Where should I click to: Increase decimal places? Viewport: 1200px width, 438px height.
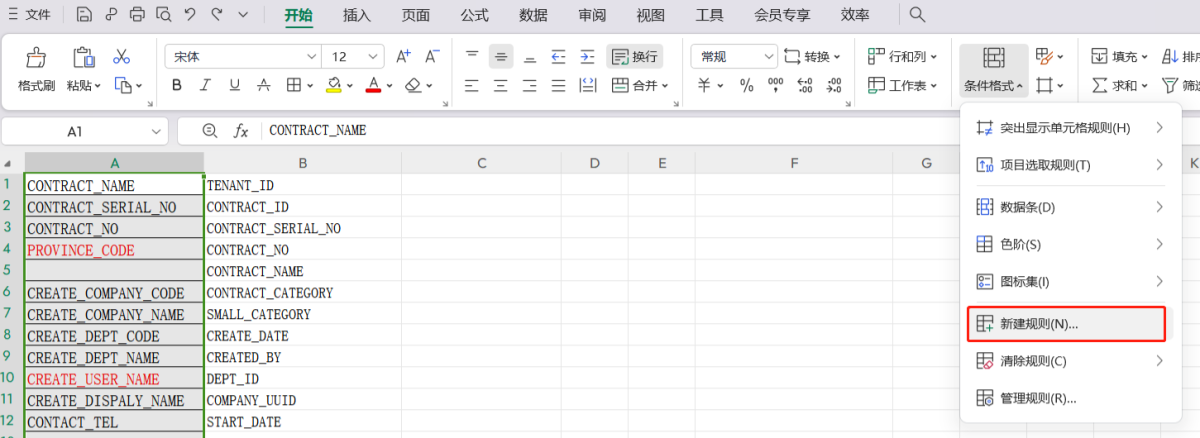[x=805, y=86]
